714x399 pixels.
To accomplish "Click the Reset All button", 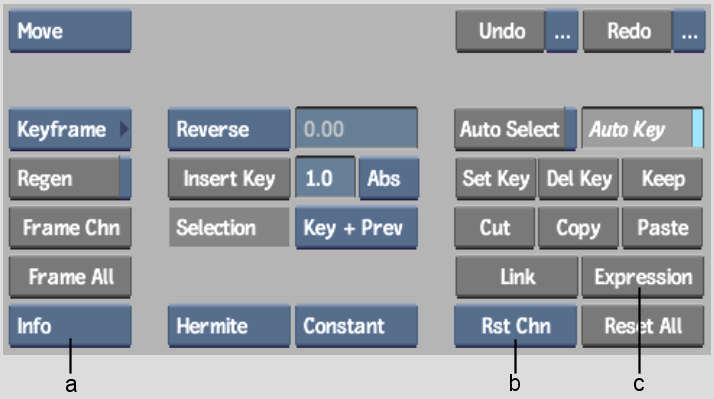I will [x=643, y=326].
